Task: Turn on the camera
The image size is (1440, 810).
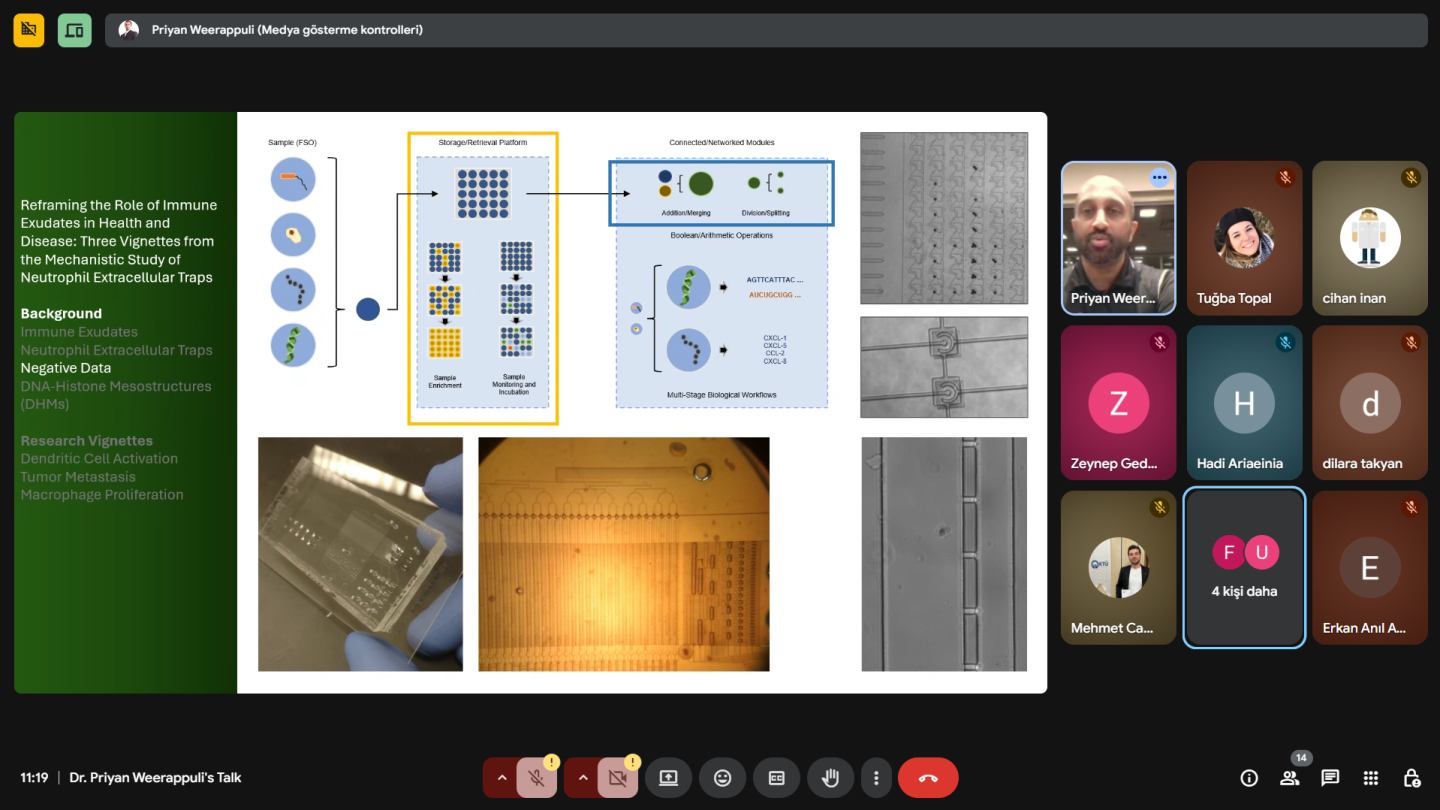Action: [617, 778]
